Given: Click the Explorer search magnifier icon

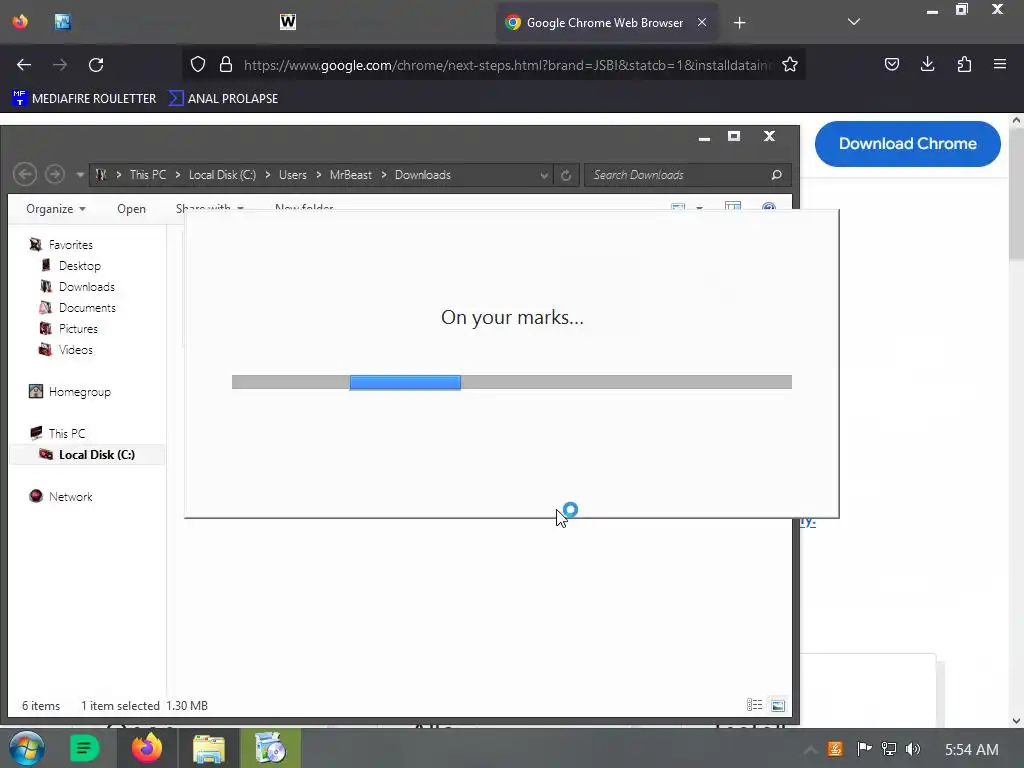Looking at the screenshot, I should coord(776,175).
